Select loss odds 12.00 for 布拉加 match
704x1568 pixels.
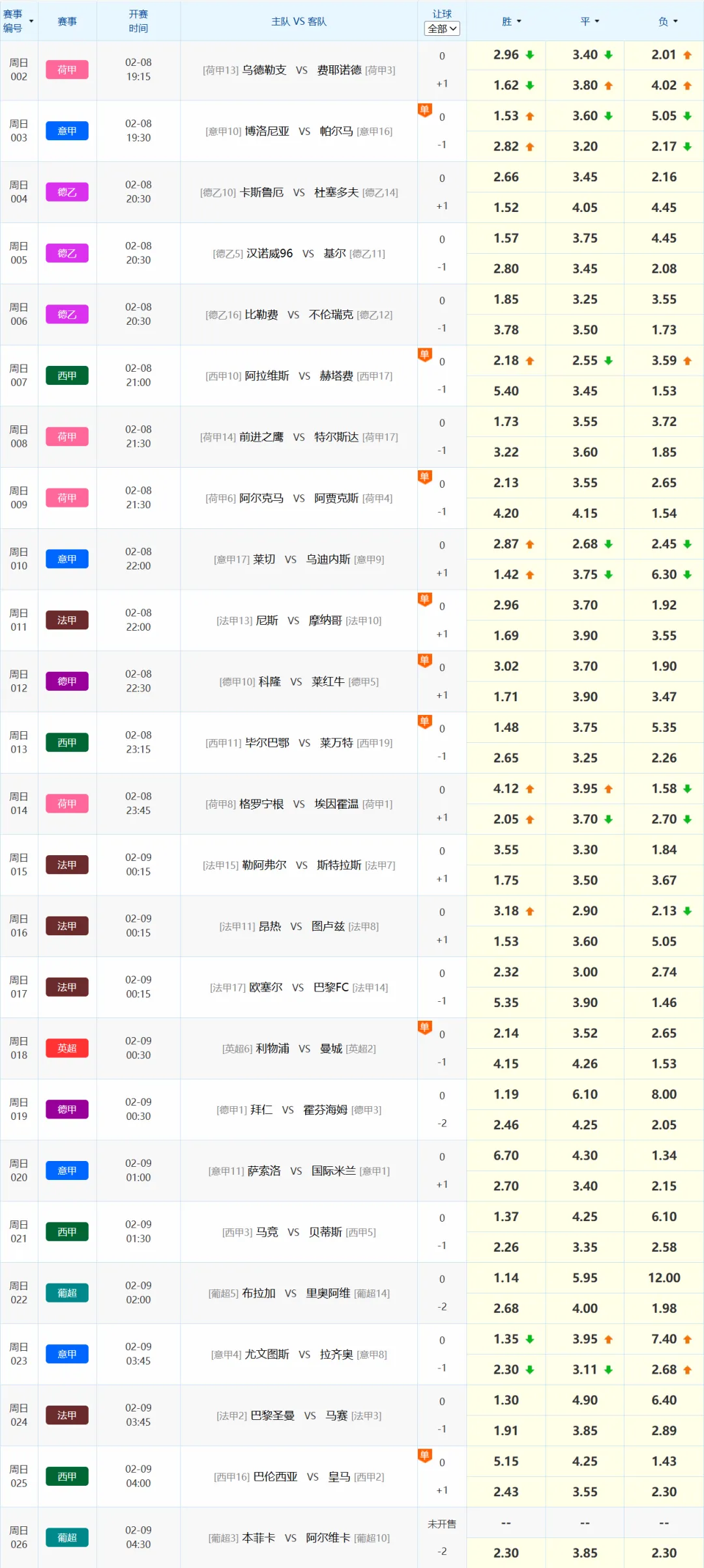[664, 1278]
